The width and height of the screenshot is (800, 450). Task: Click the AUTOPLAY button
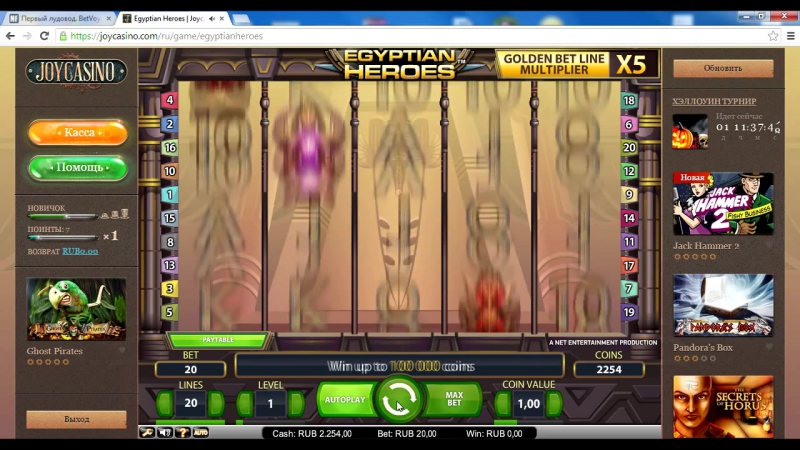[345, 399]
